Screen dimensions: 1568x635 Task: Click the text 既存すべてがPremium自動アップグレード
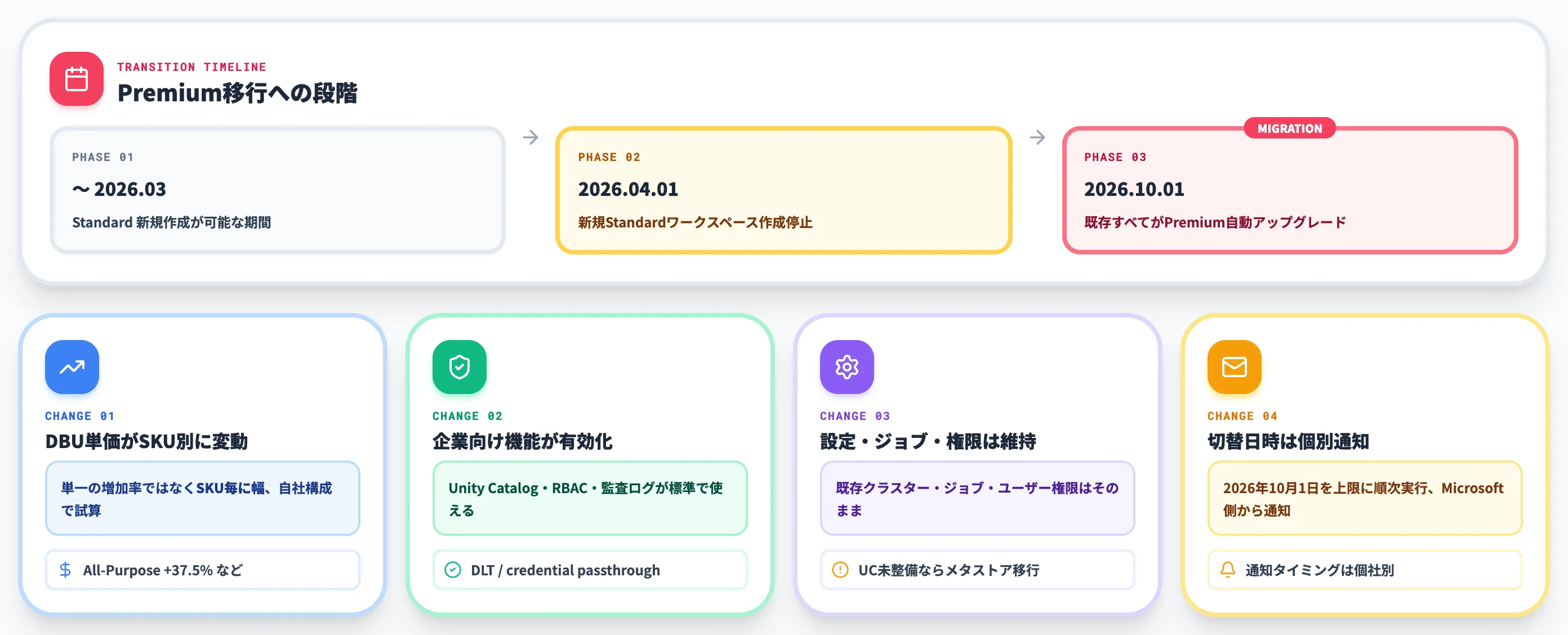pyautogui.click(x=1215, y=222)
